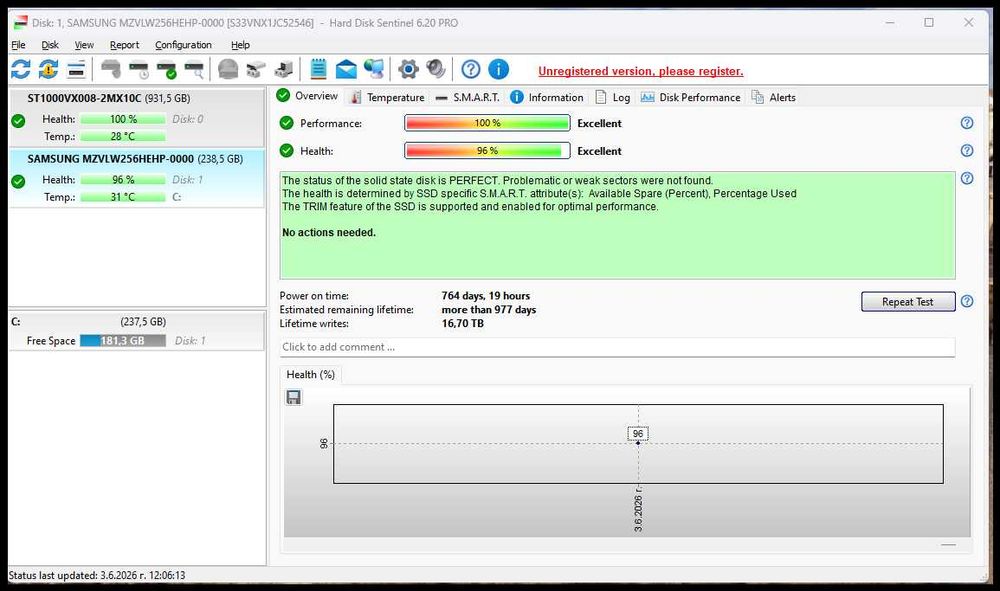Click the Free Space 181,3 GB bar
The height and width of the screenshot is (591, 1000).
tap(122, 340)
